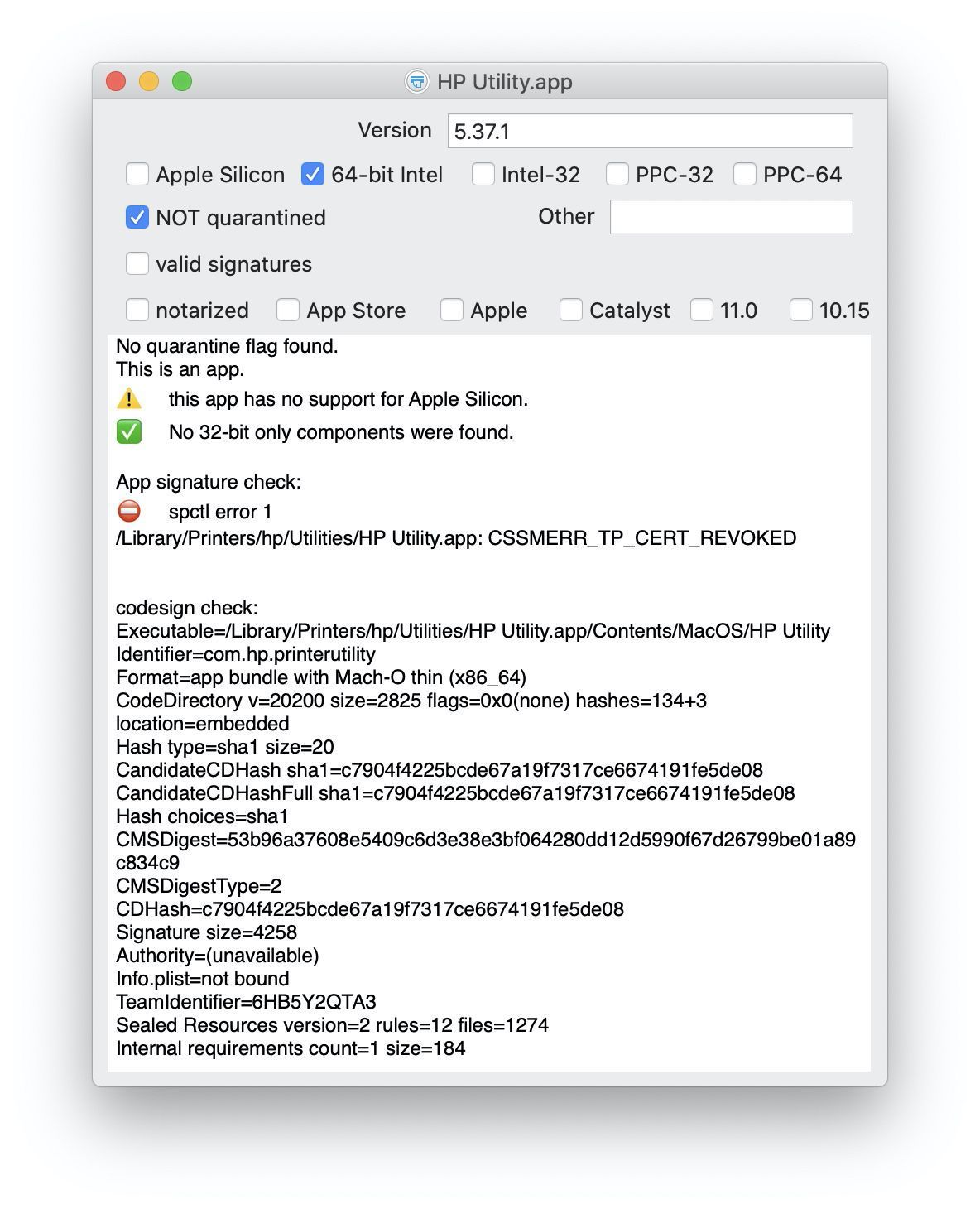
Task: Click the Executable path line
Action: [473, 631]
